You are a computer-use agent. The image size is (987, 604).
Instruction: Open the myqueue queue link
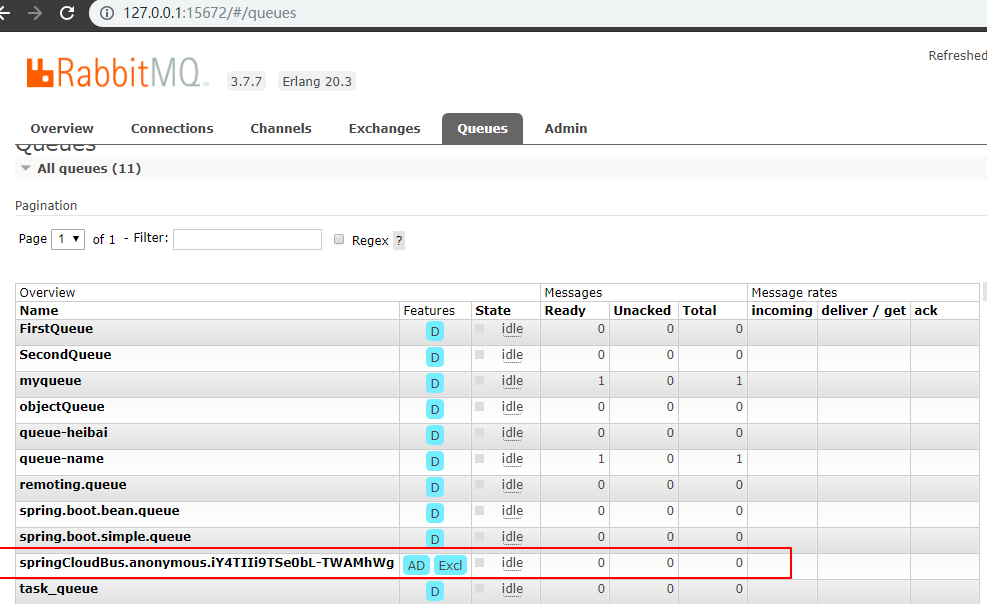click(x=50, y=381)
